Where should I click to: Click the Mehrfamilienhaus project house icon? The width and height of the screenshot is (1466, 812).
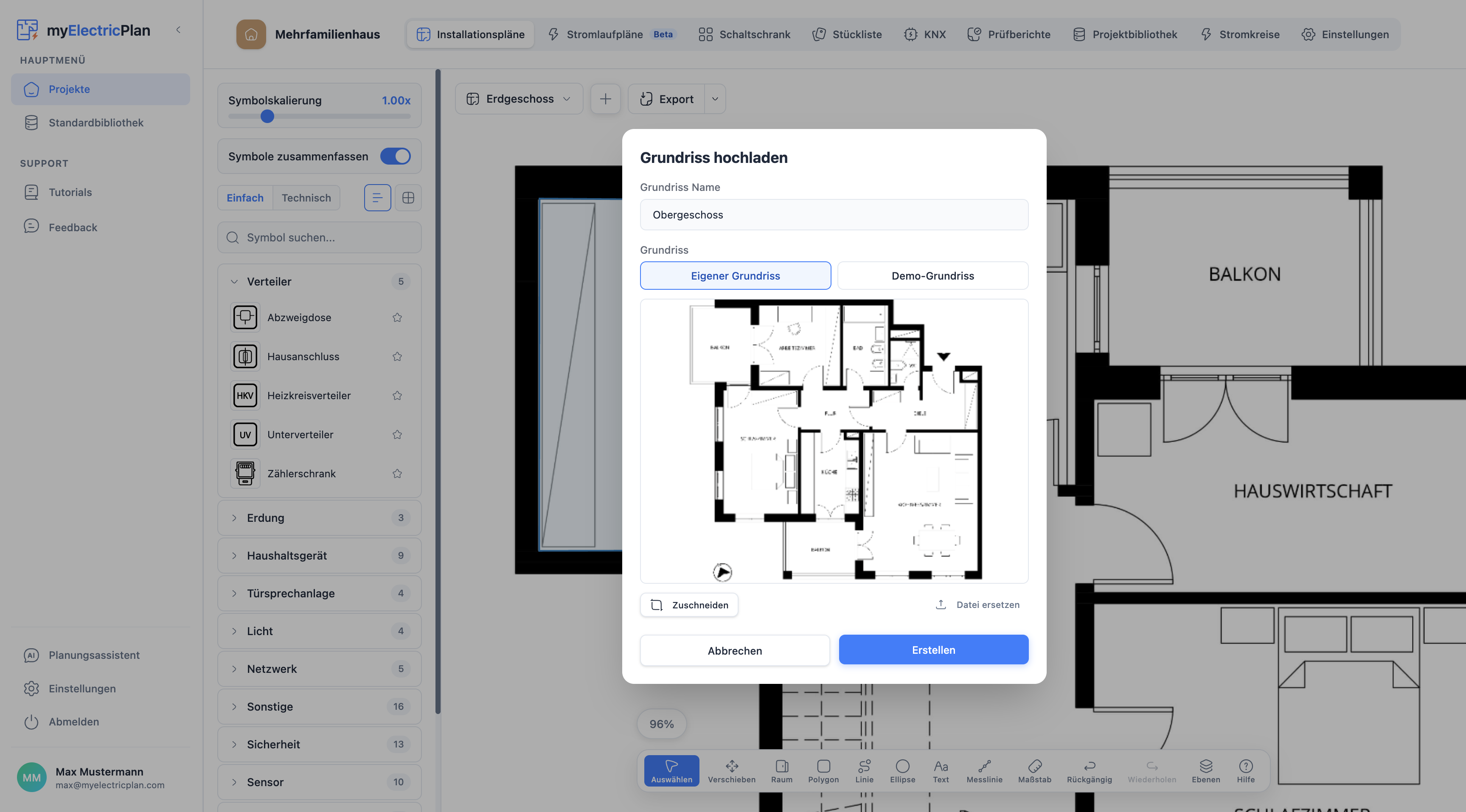tap(251, 34)
